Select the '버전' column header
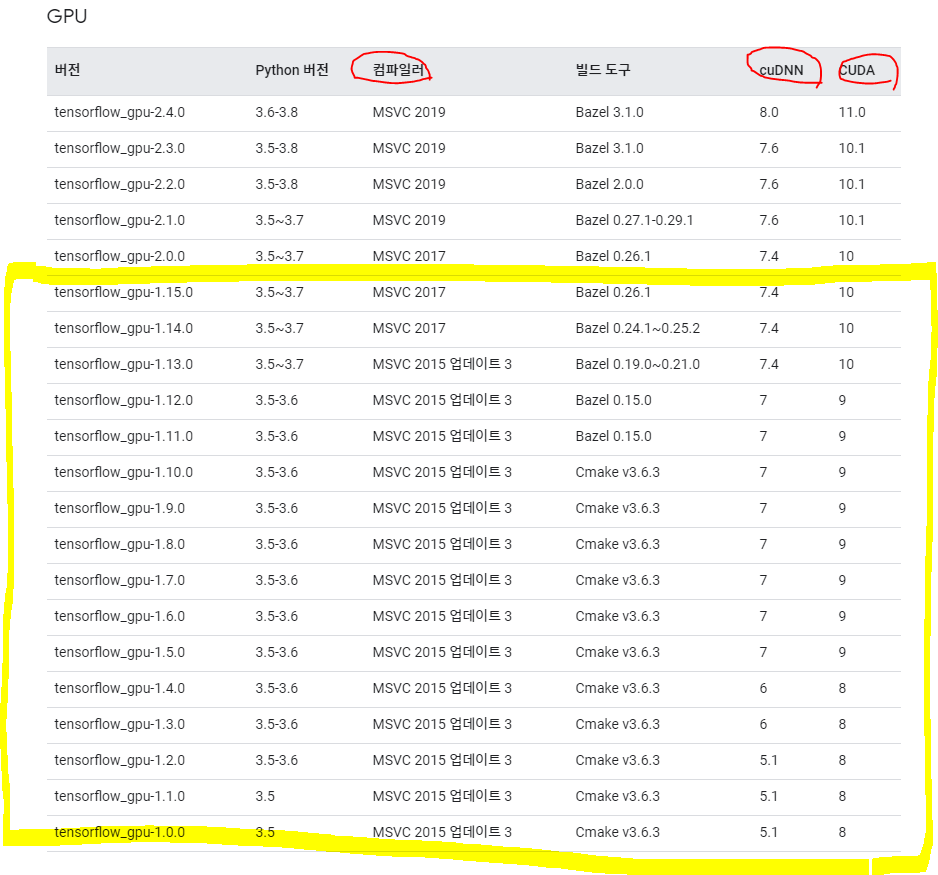This screenshot has height=875, width=938. [x=67, y=70]
